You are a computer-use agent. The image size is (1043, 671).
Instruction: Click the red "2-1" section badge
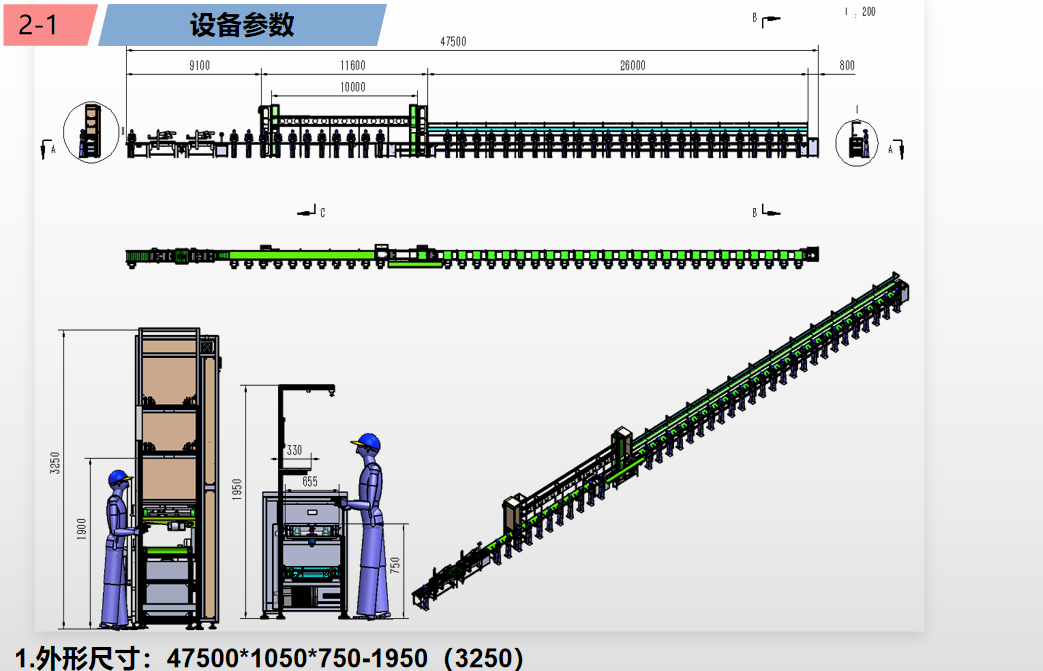(50, 25)
